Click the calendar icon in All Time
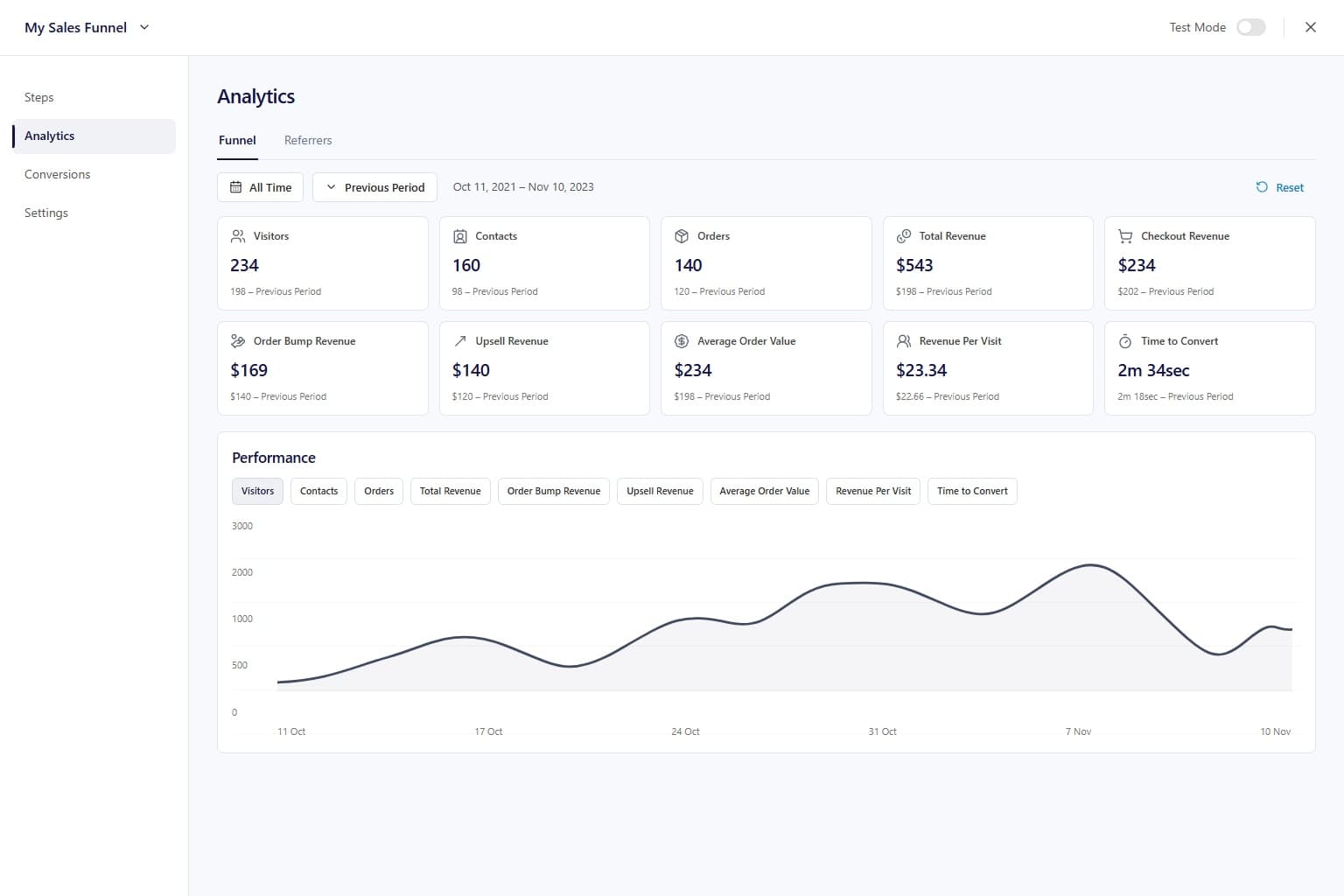This screenshot has width=1344, height=896. pyautogui.click(x=236, y=187)
